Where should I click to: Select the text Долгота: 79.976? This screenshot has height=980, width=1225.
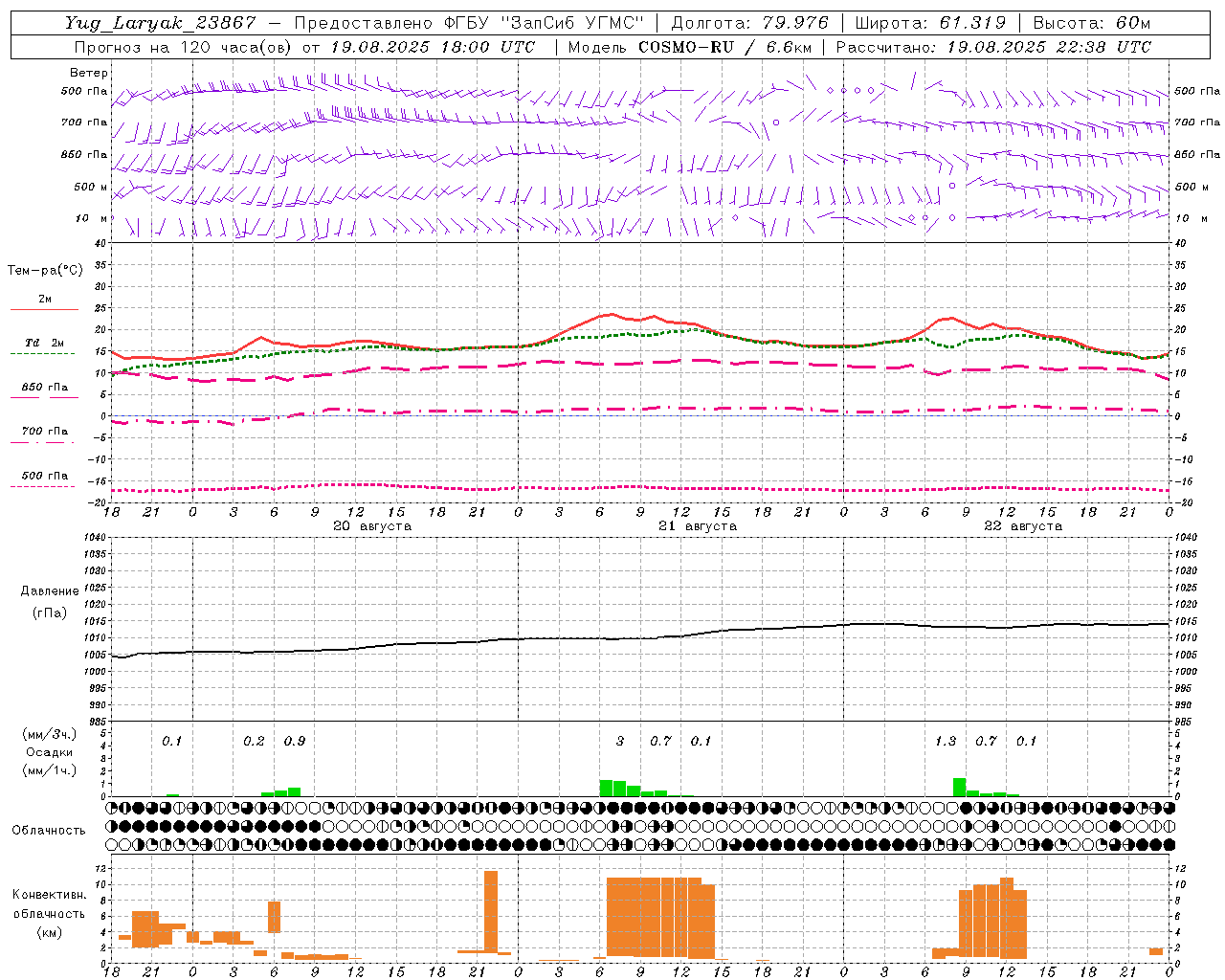[750, 23]
